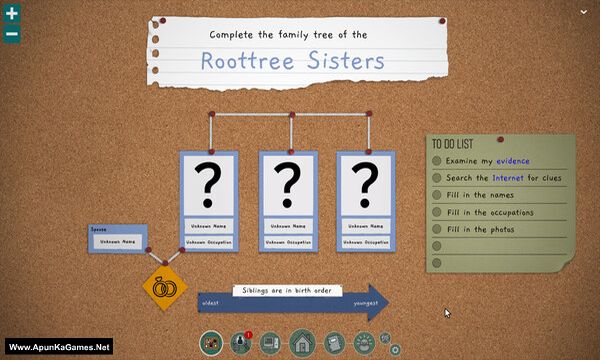Click the "TO DO LIST" heading
Image resolution: width=600 pixels, height=360 pixels.
coord(452,144)
